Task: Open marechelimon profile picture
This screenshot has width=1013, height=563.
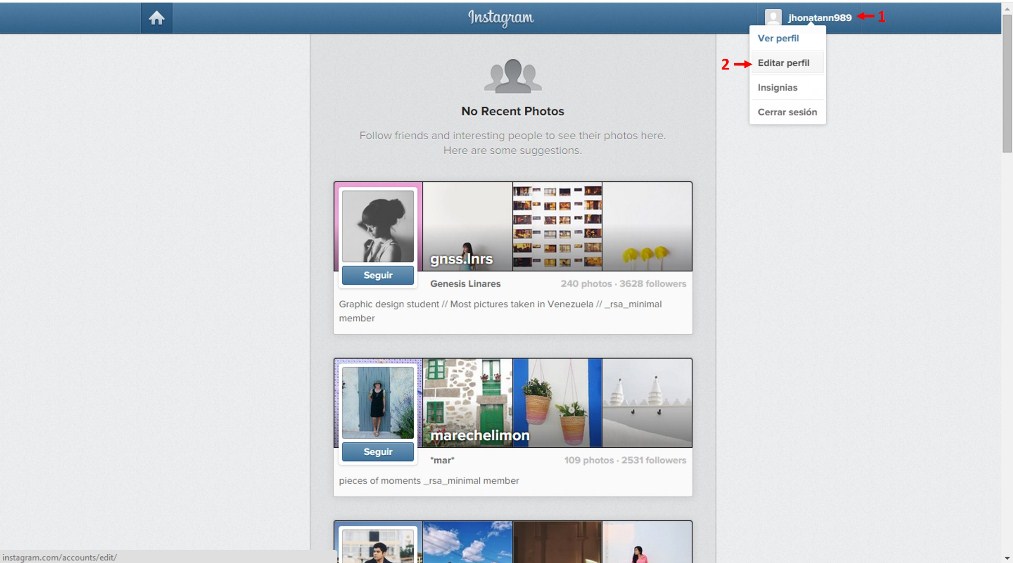Action: coord(378,403)
